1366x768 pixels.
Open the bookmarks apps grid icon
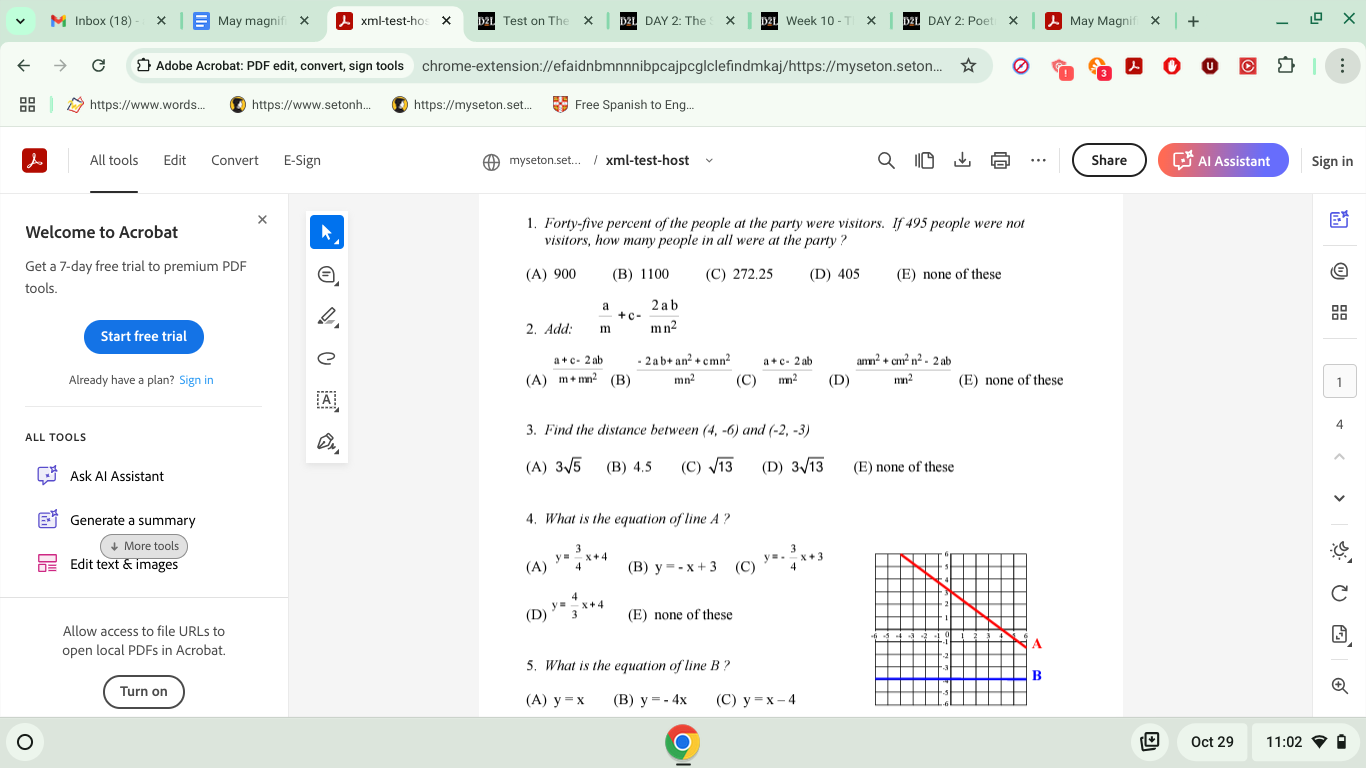[28, 104]
